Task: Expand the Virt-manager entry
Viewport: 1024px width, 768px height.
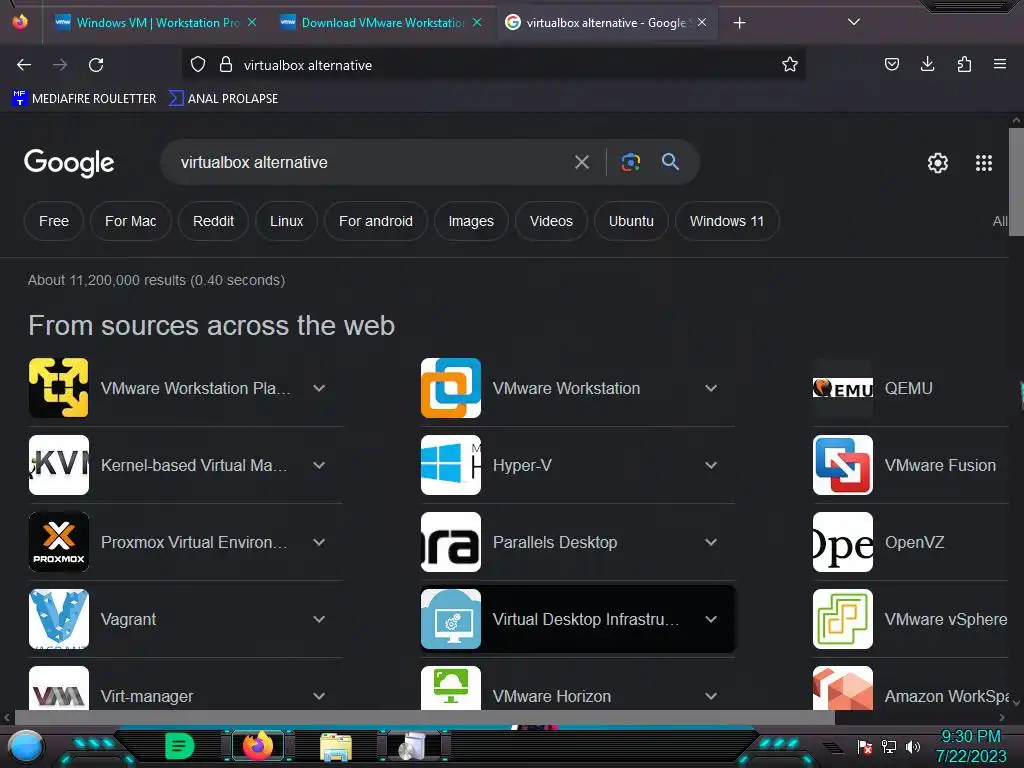Action: [319, 696]
